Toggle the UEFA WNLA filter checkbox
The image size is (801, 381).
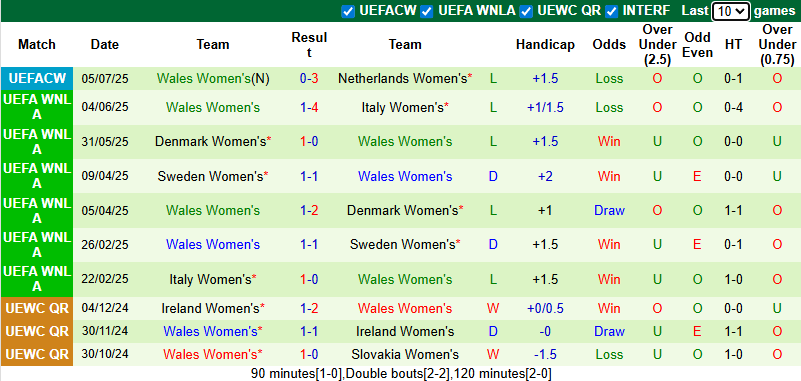[427, 11]
